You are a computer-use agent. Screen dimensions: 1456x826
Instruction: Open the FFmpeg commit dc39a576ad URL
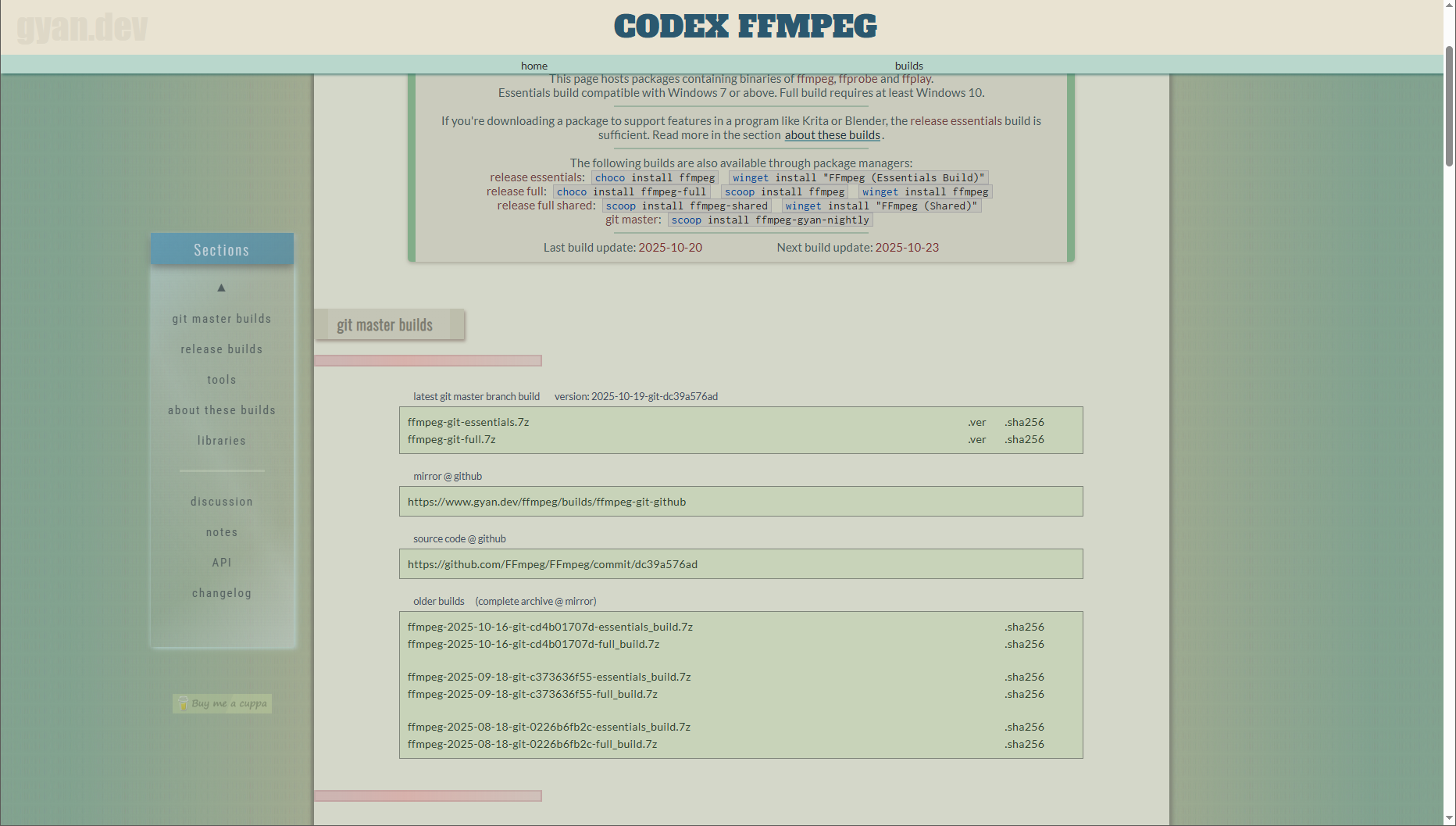pyautogui.click(x=553, y=564)
